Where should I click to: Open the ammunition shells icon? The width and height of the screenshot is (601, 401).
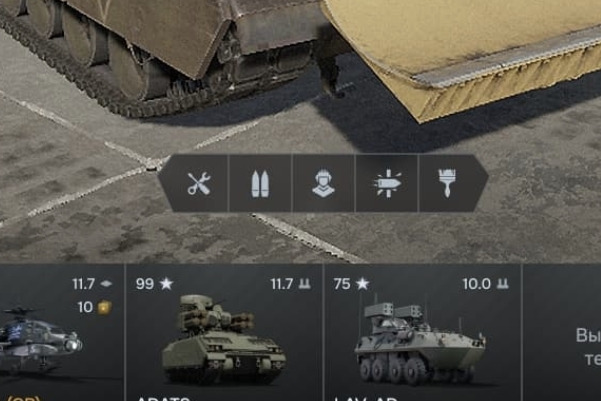pos(260,184)
